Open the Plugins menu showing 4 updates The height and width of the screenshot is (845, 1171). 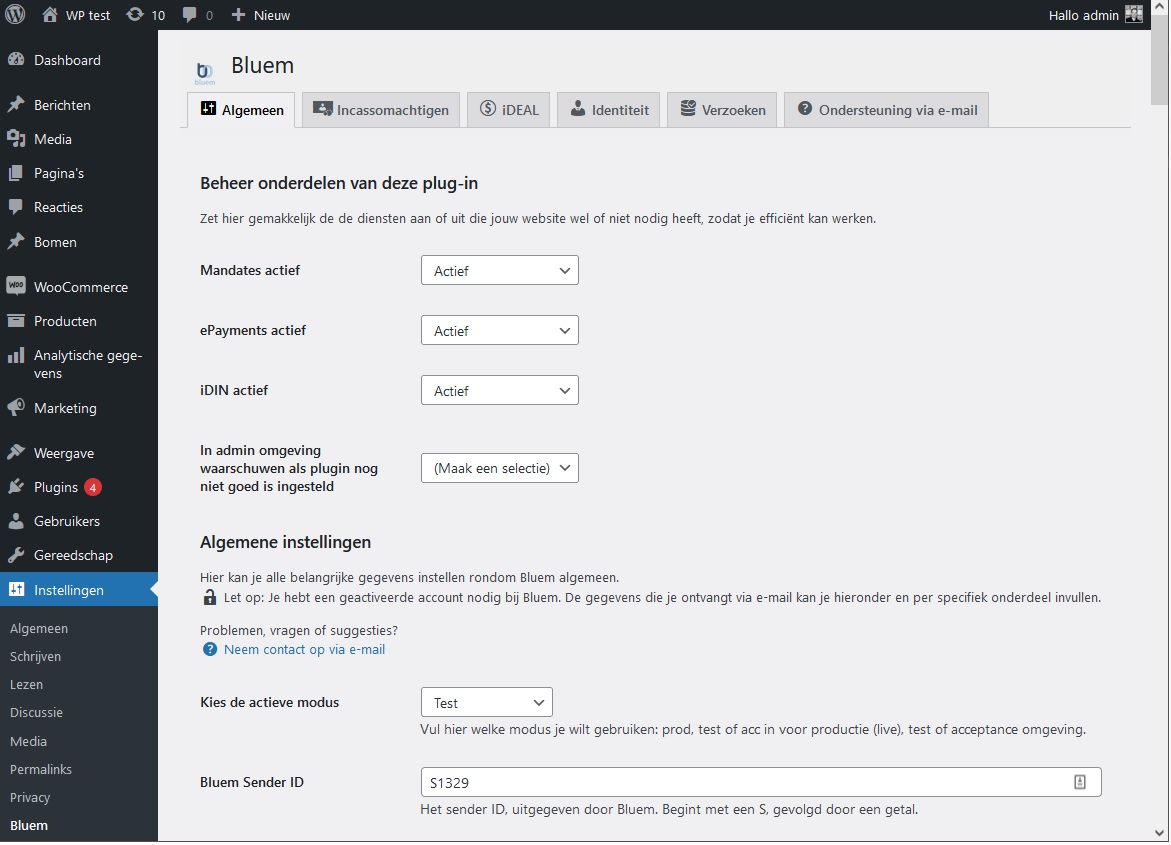point(55,487)
